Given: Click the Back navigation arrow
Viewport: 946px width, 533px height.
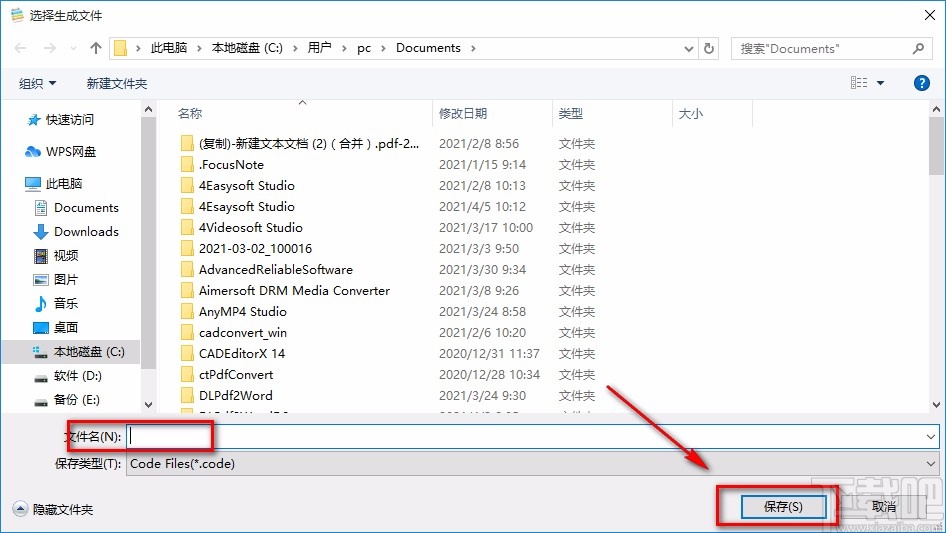Looking at the screenshot, I should tap(20, 48).
